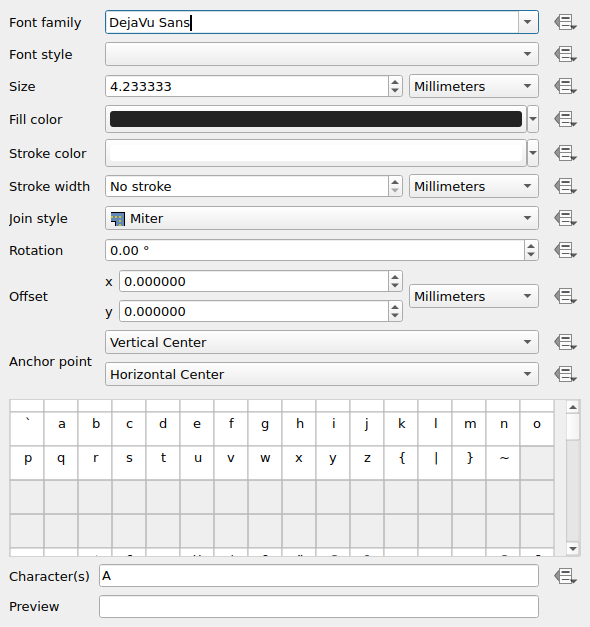Select character 'z' in the grid
This screenshot has height=627, width=590.
click(x=367, y=462)
